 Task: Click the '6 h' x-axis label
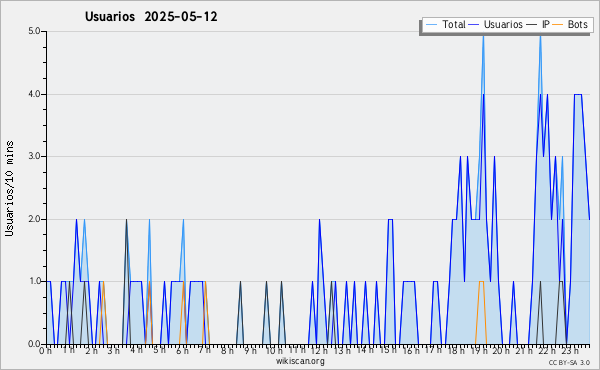pos(182,351)
